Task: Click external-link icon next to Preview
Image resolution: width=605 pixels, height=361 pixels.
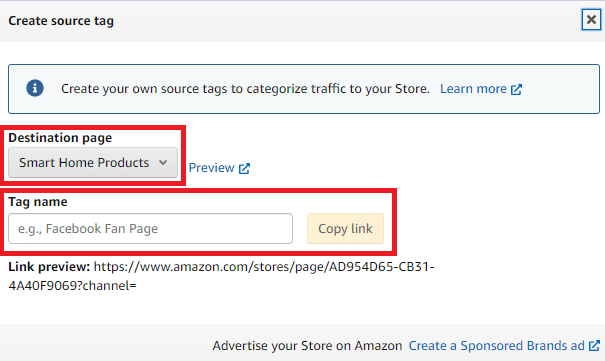Action: (244, 169)
